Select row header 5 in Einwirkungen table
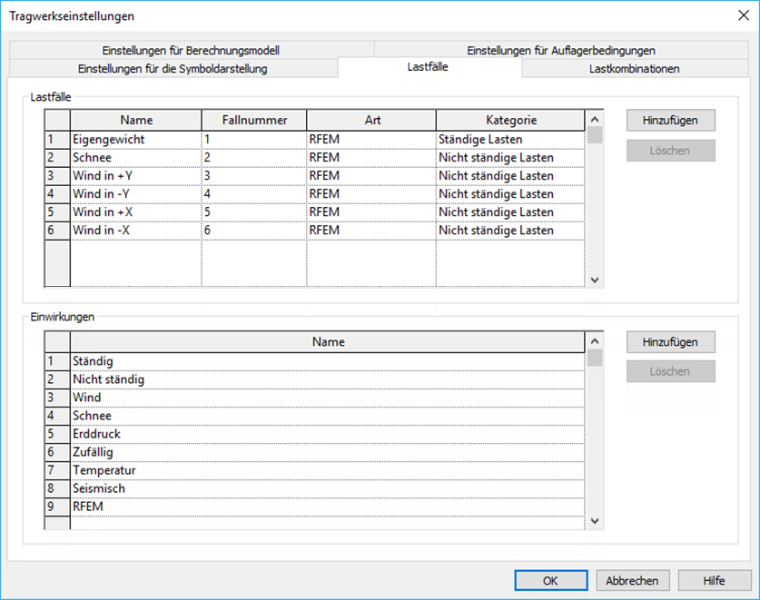 [x=57, y=434]
